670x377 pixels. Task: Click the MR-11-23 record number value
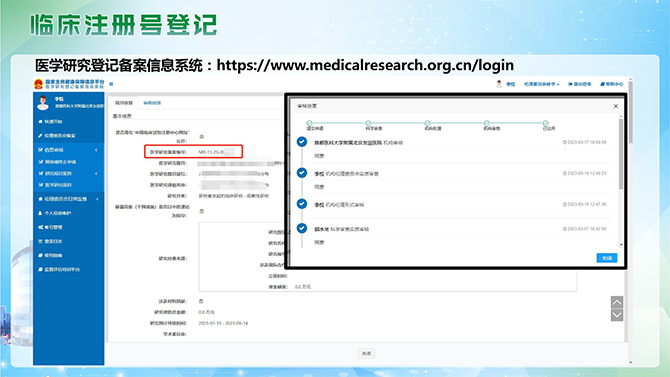[216, 152]
